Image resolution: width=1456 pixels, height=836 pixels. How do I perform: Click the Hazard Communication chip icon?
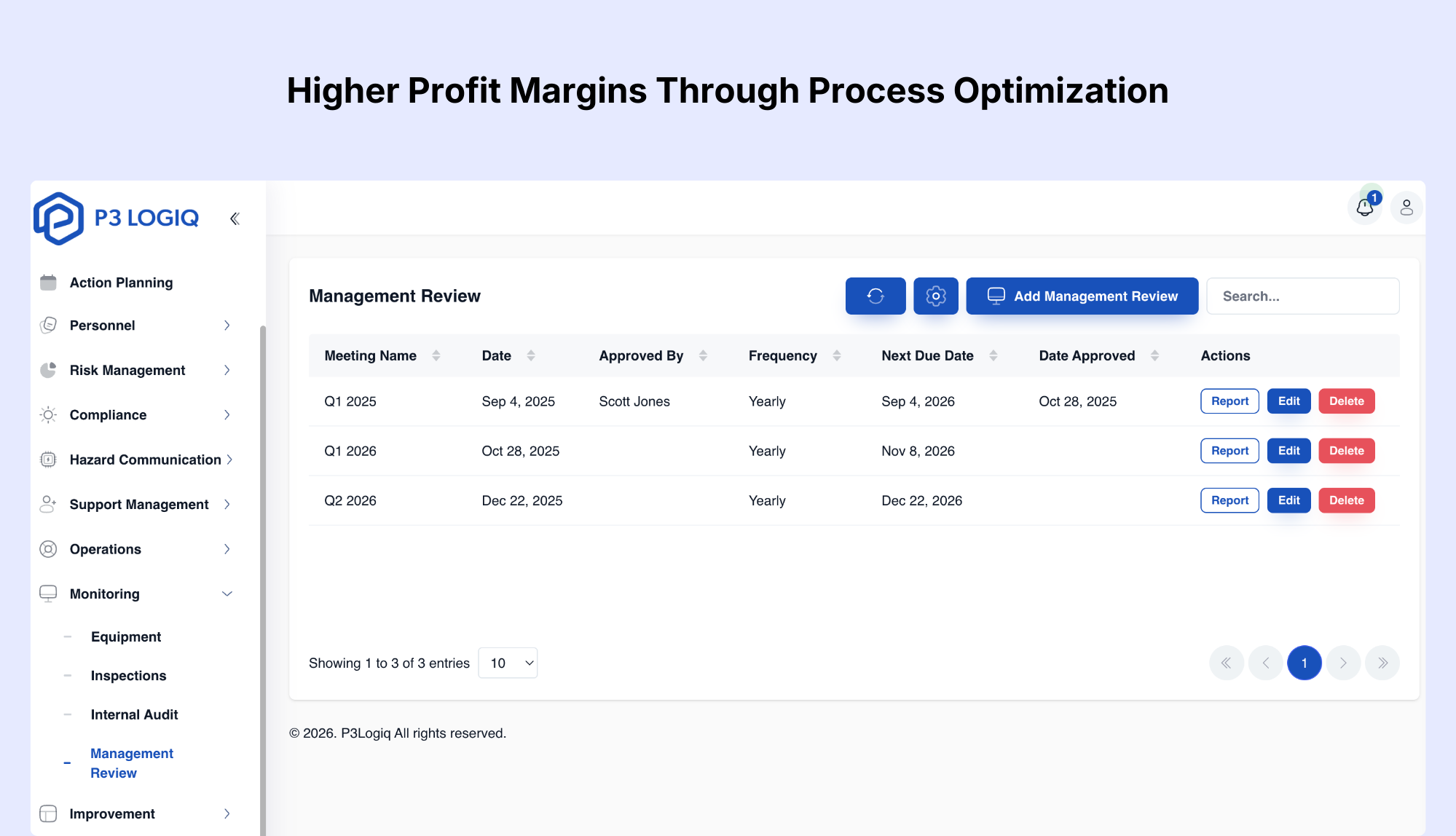coord(48,460)
